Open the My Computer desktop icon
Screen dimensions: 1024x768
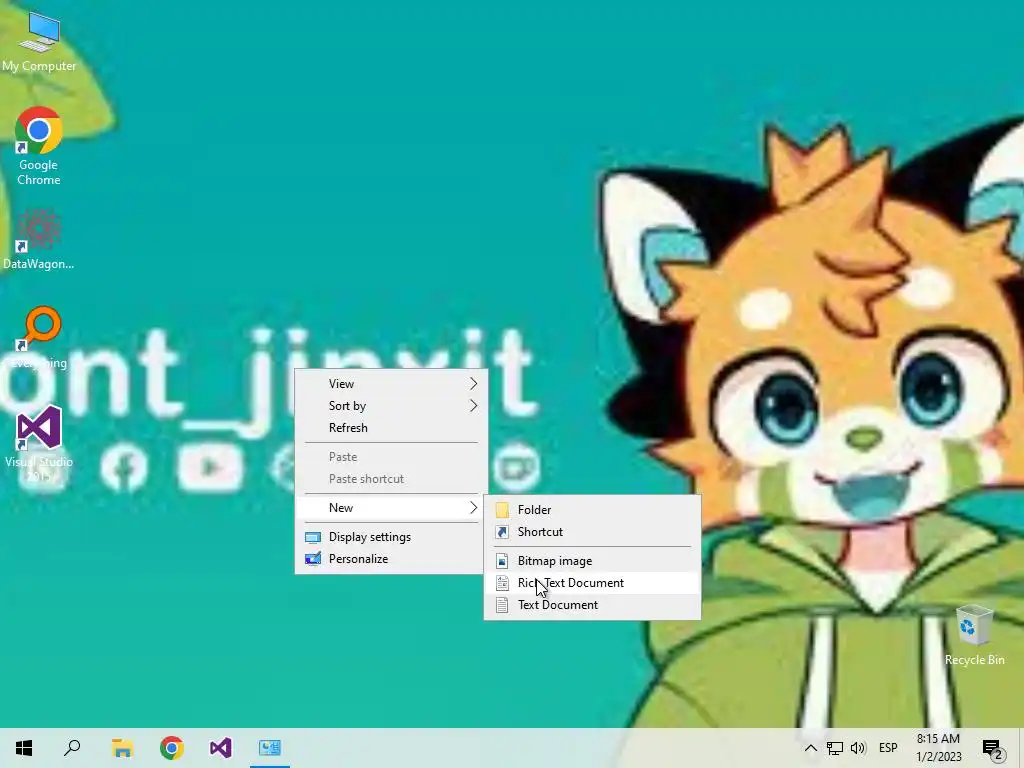pyautogui.click(x=39, y=40)
